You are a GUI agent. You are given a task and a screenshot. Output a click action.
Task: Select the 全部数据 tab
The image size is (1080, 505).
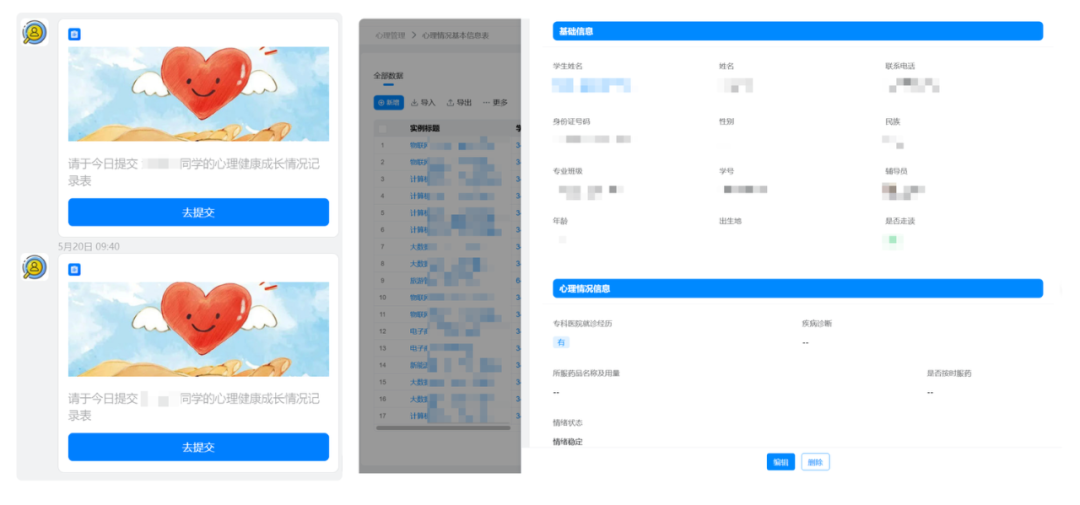388,75
